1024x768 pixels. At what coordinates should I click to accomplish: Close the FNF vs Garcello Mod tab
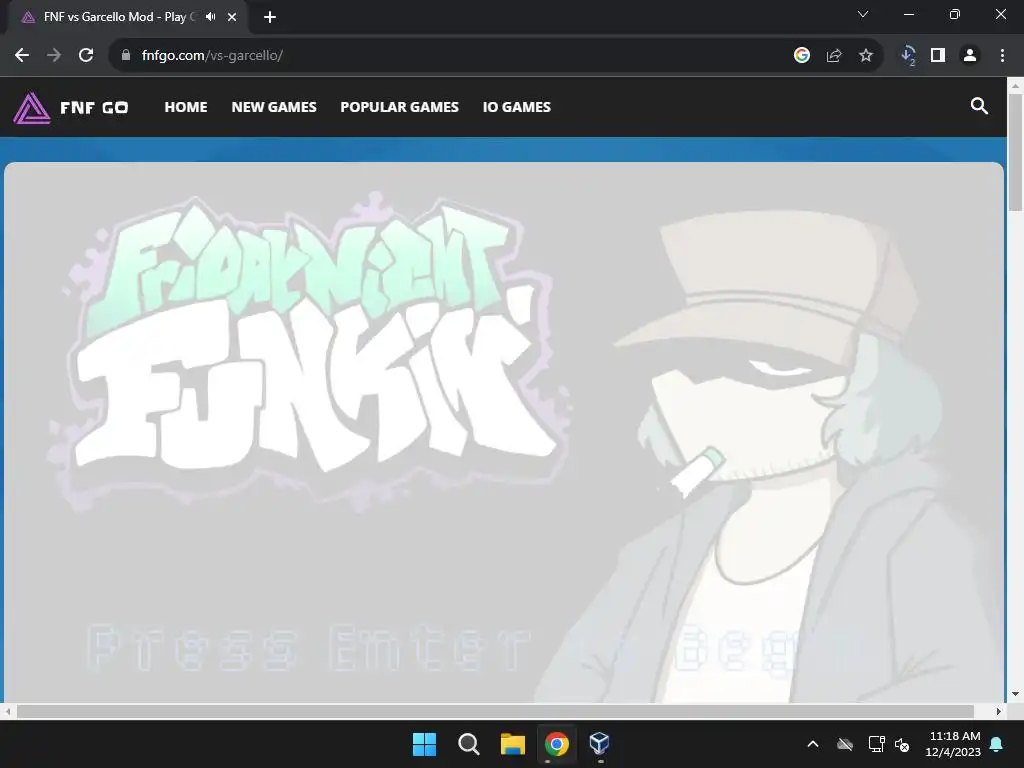click(x=232, y=17)
